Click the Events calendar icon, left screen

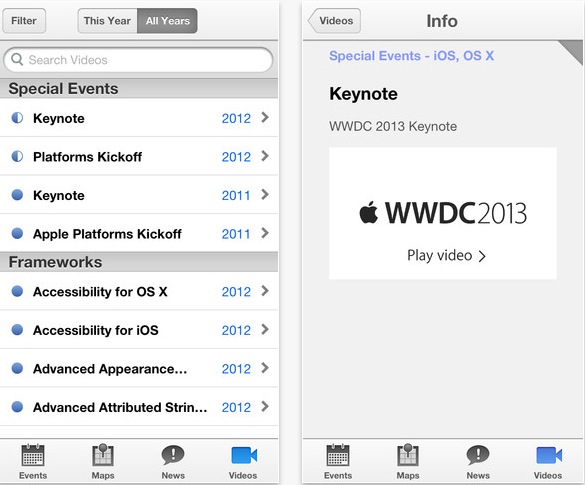[33, 455]
